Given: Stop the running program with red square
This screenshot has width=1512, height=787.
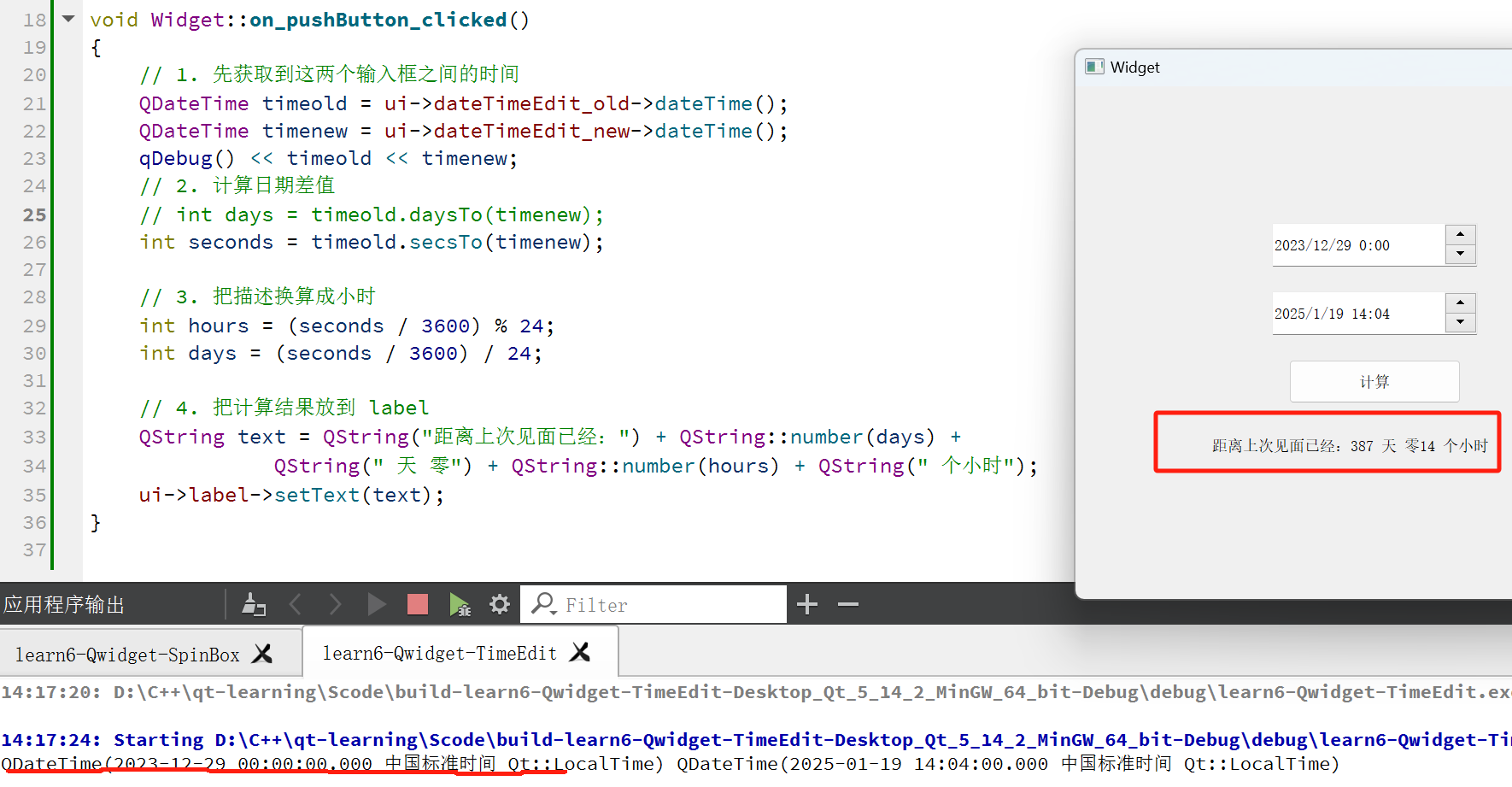Looking at the screenshot, I should pos(418,604).
